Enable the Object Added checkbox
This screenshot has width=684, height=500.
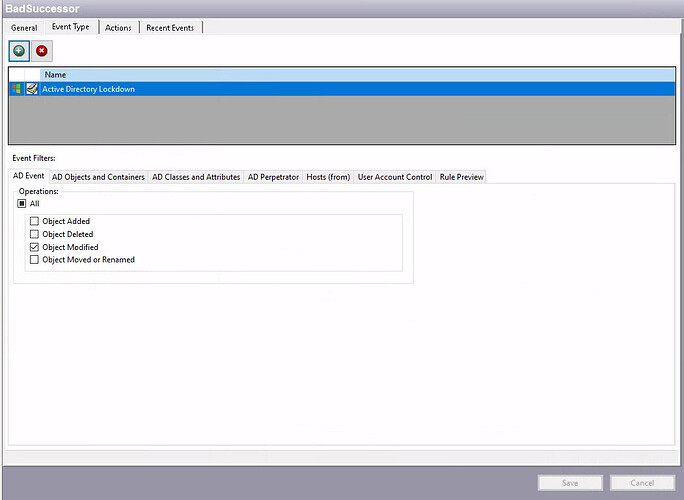point(35,221)
